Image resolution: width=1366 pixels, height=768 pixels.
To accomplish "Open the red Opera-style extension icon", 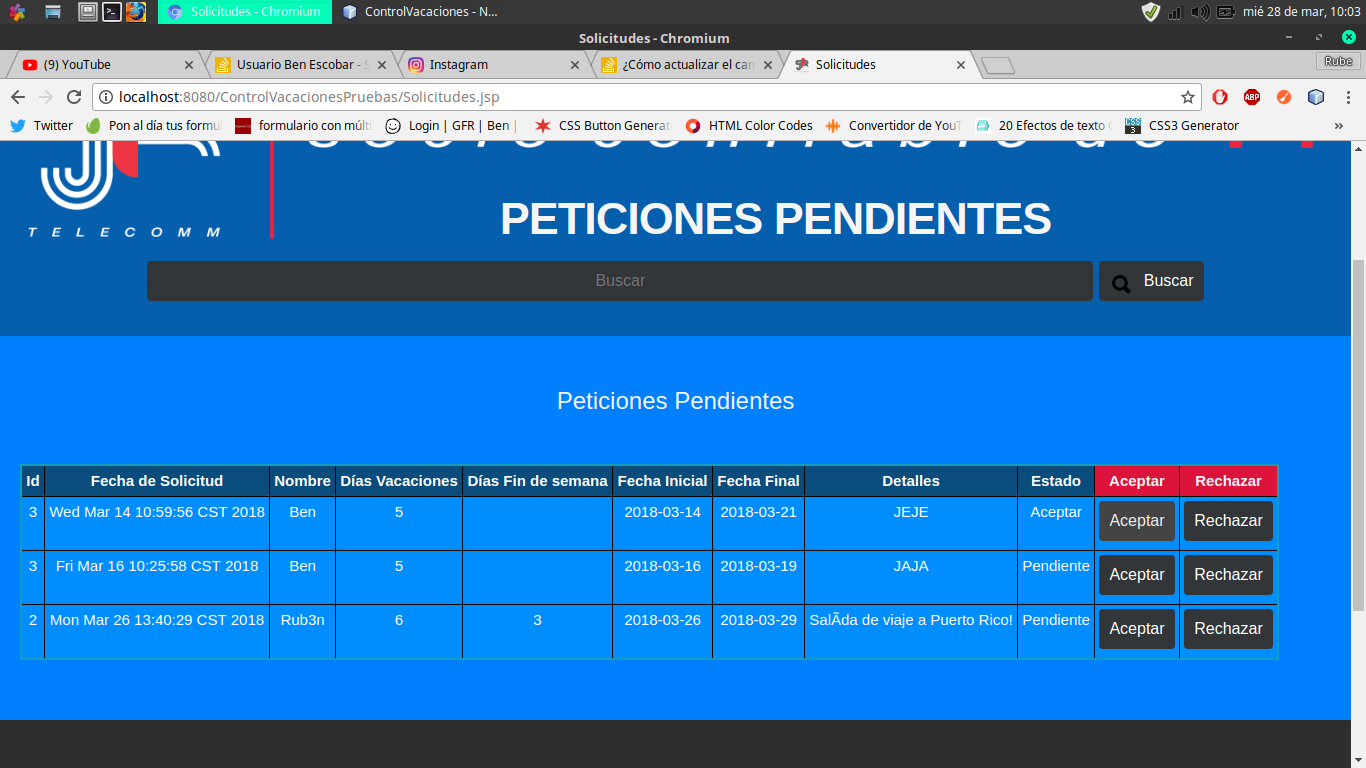I will 1220,97.
